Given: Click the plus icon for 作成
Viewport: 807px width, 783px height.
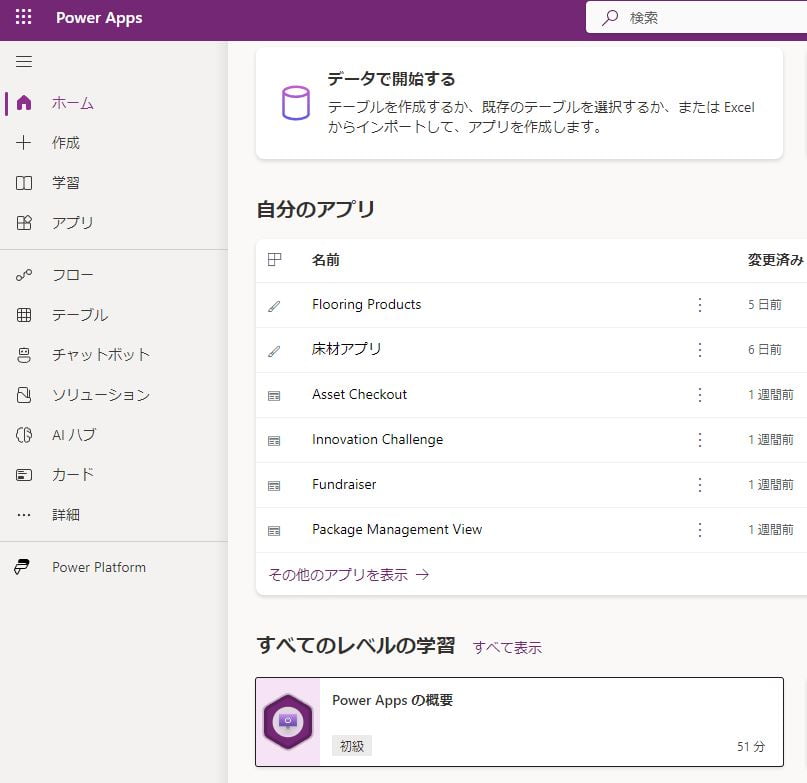Looking at the screenshot, I should [25, 143].
